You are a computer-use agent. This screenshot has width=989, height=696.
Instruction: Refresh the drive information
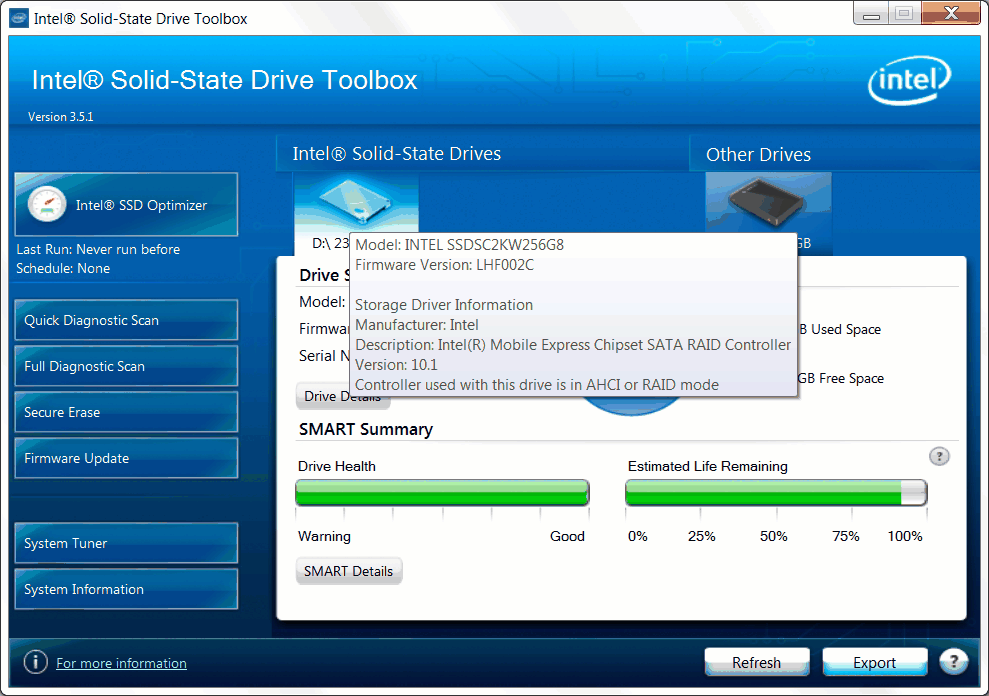[x=757, y=663]
